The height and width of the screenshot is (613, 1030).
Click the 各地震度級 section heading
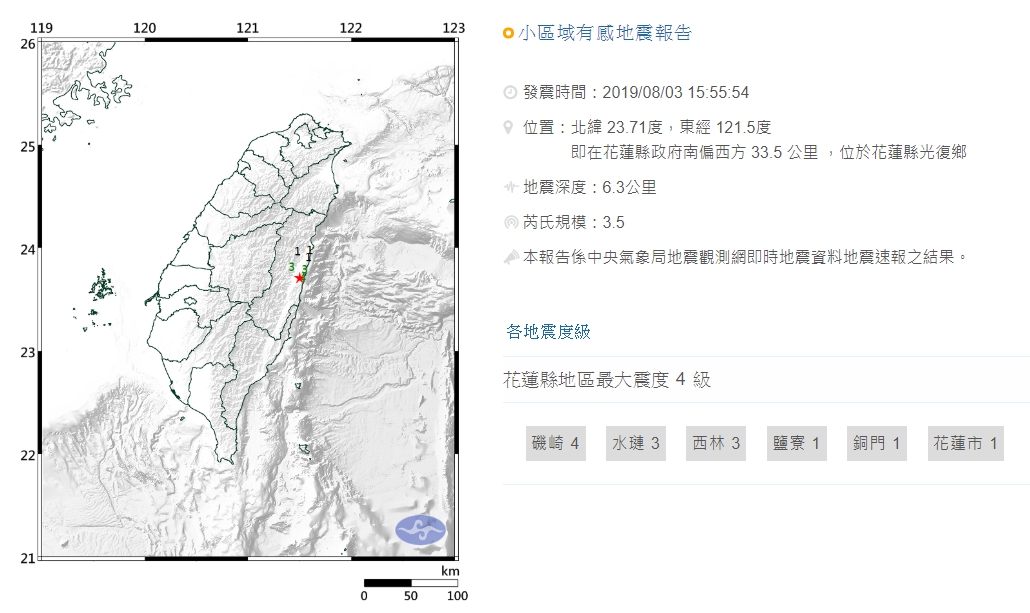tap(548, 332)
